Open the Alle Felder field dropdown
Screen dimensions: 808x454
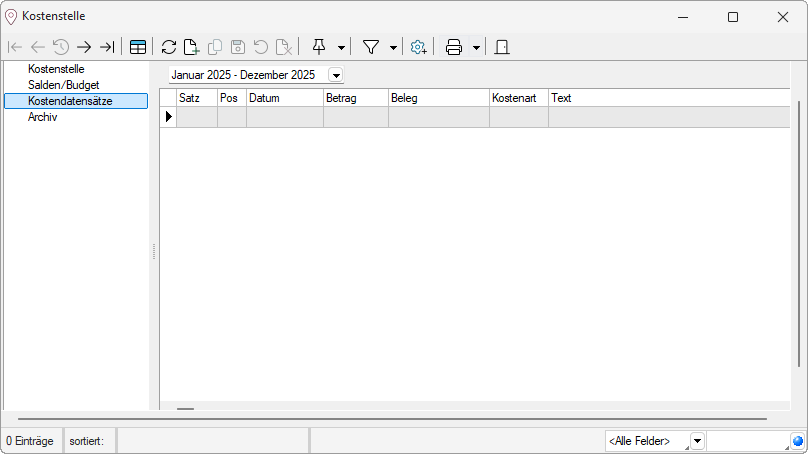[697, 441]
